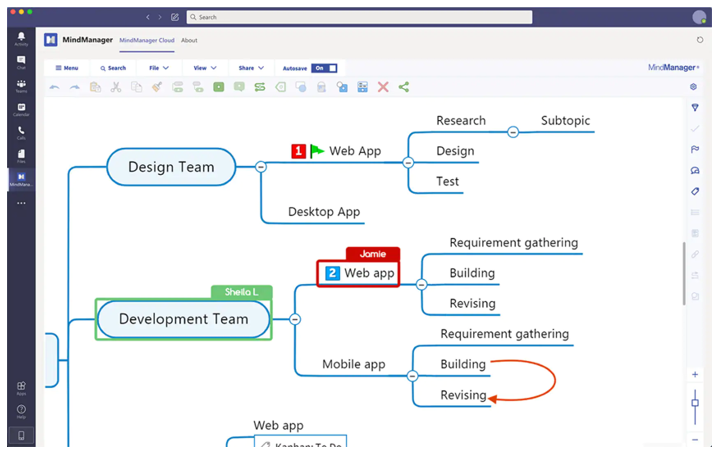Open Teams Calendar in left sidebar
Image resolution: width=720 pixels, height=457 pixels.
(21, 110)
